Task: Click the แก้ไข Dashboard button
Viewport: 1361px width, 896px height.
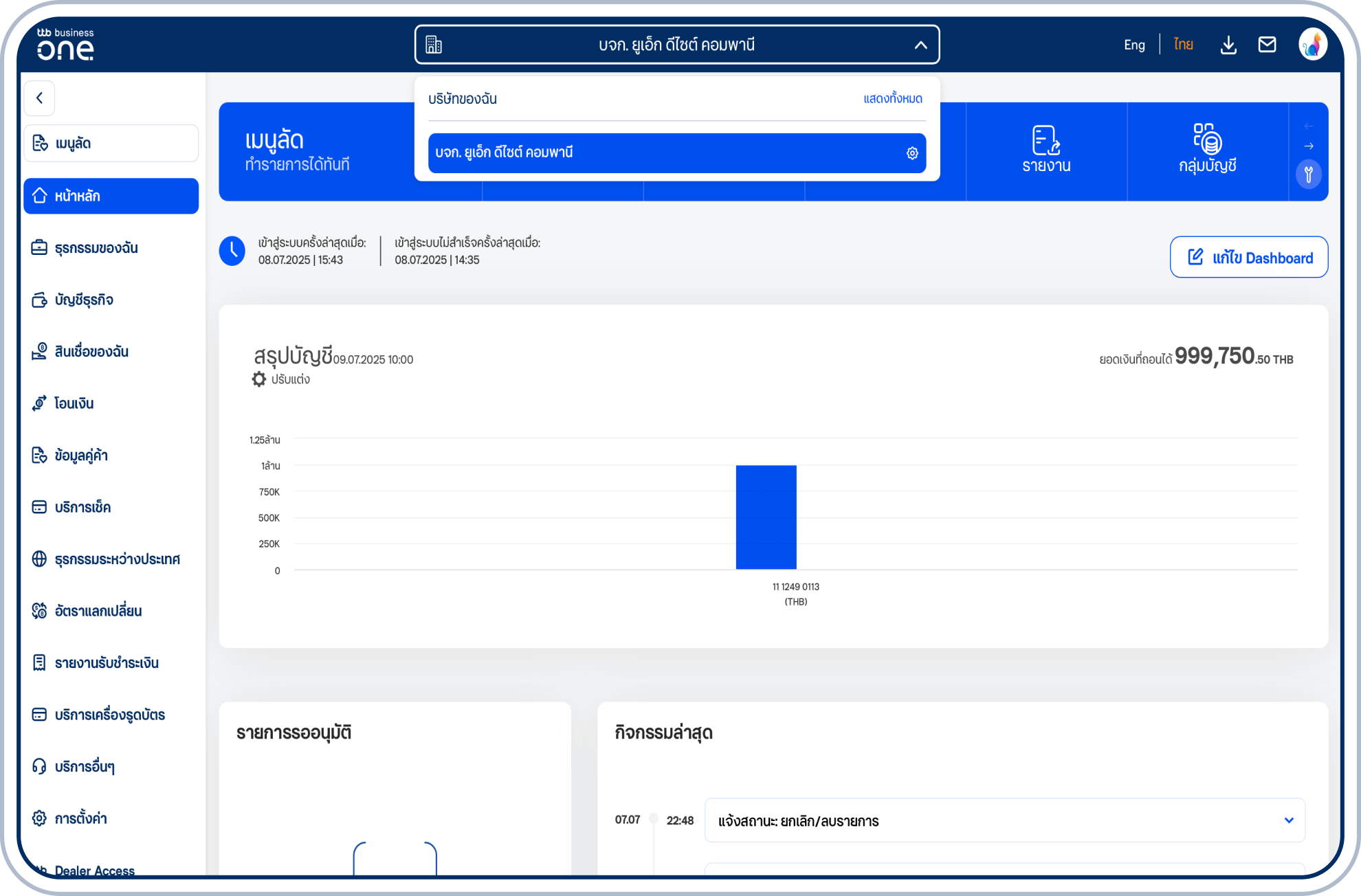Action: [x=1248, y=258]
